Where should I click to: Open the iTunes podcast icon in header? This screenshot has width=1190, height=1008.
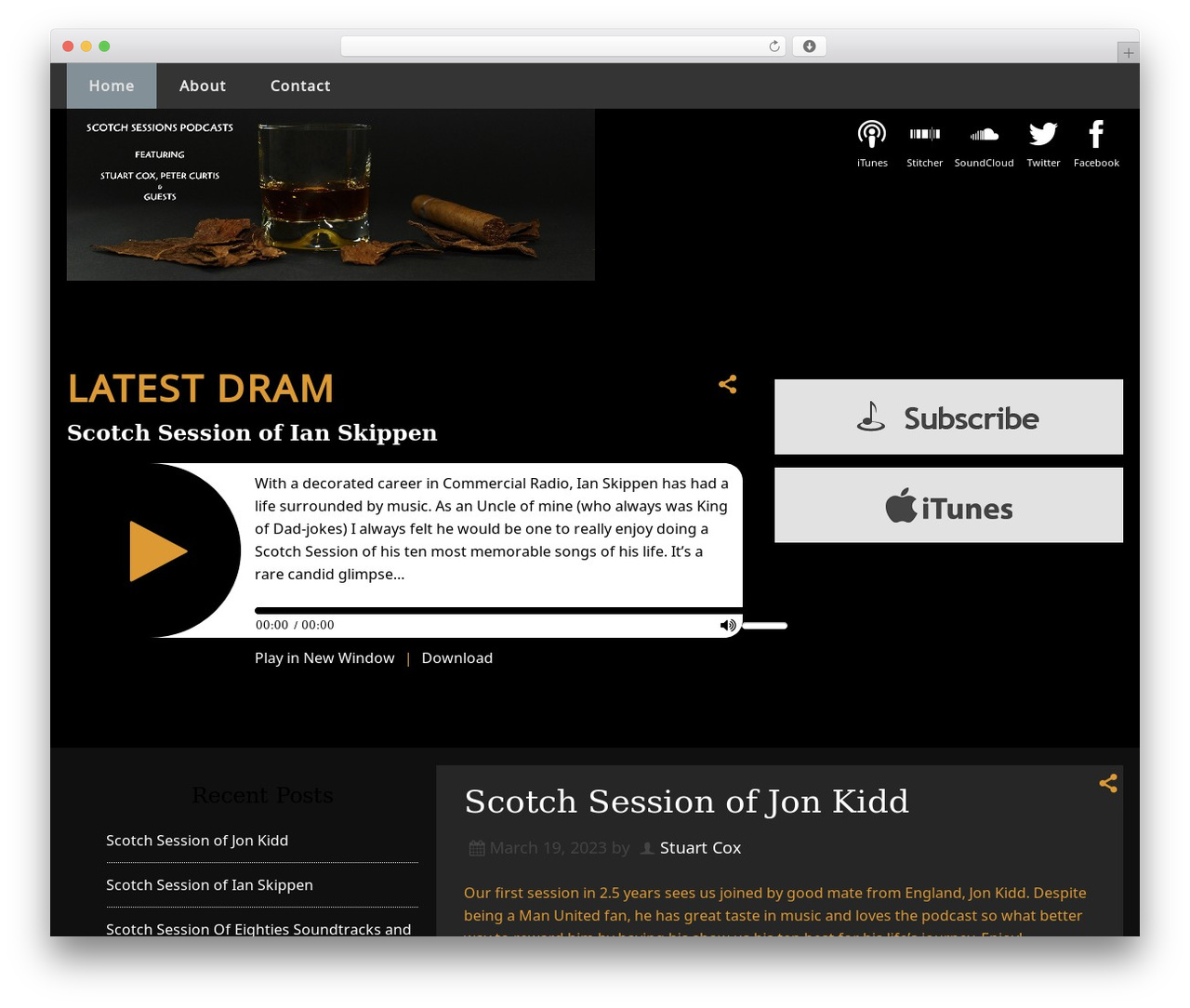872,143
